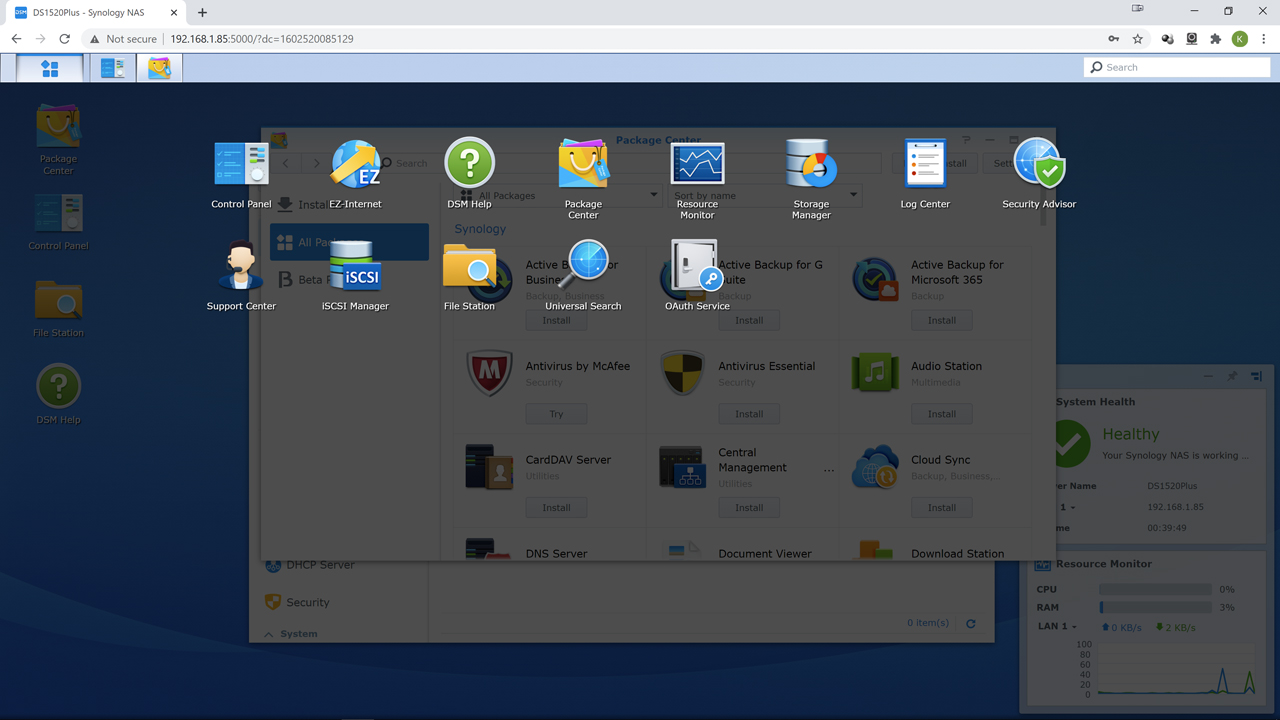1280x720 pixels.
Task: Open a new browser tab
Action: (x=202, y=12)
